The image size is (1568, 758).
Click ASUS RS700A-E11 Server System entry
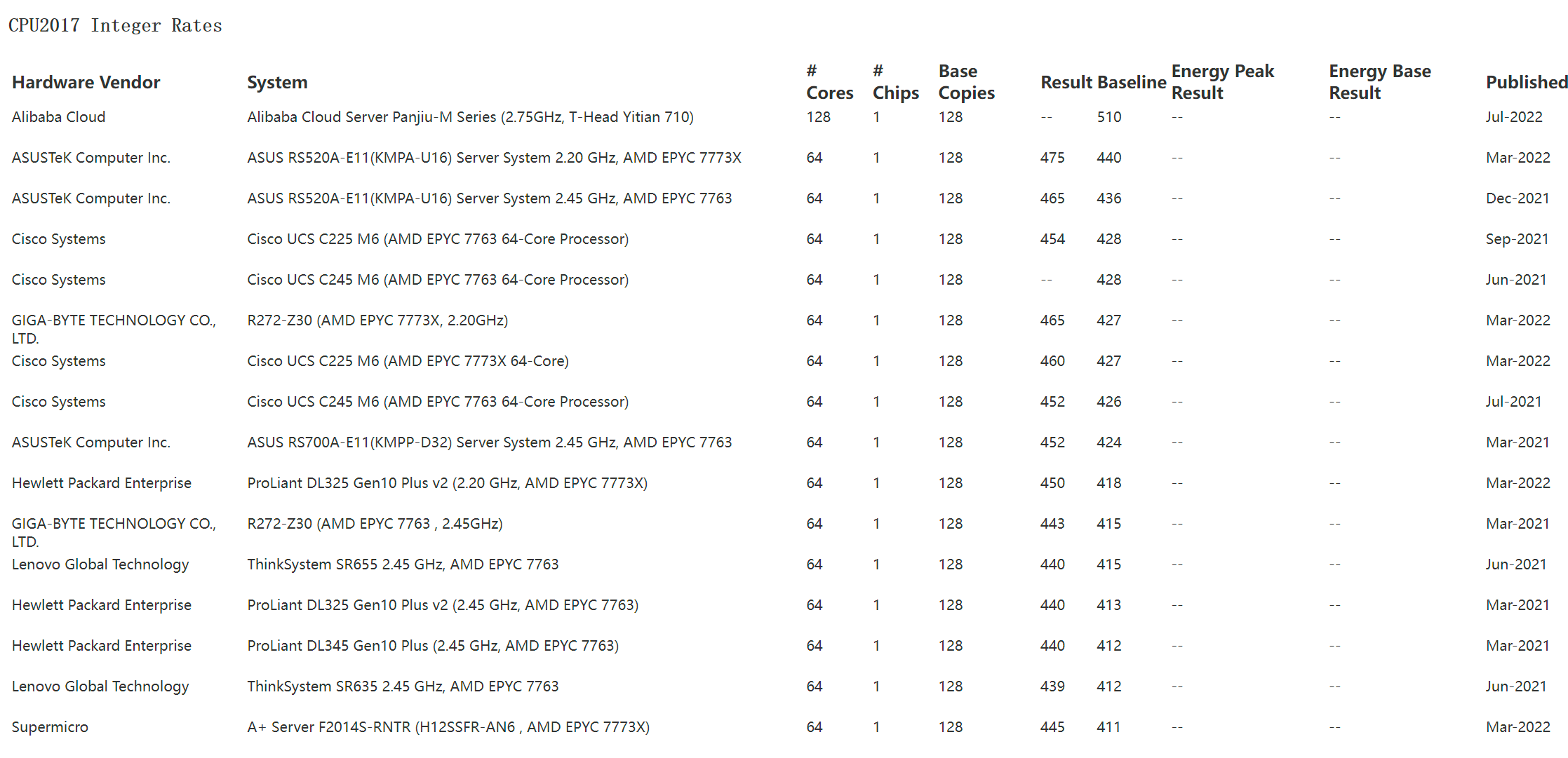(489, 442)
